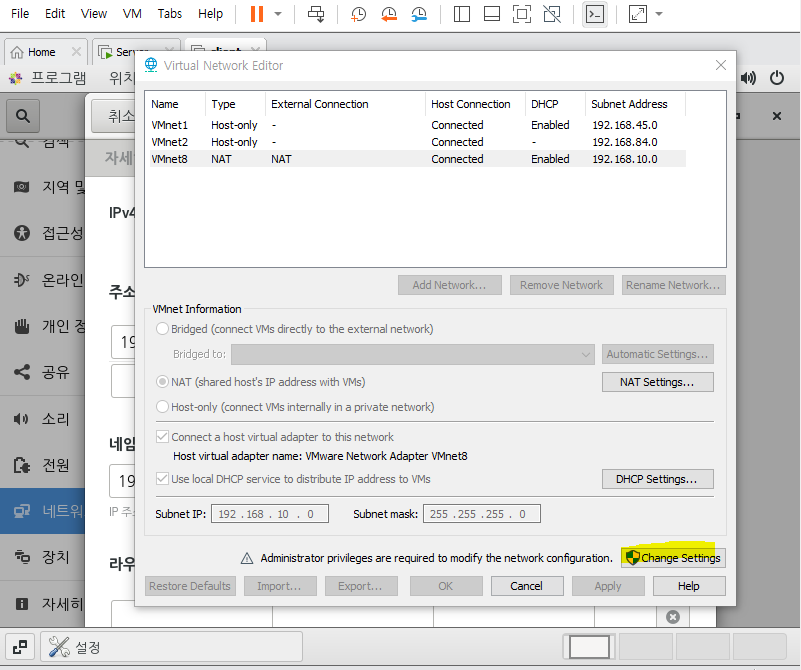Expand the stretch display dropdown arrow
The image size is (801, 670).
[x=659, y=14]
